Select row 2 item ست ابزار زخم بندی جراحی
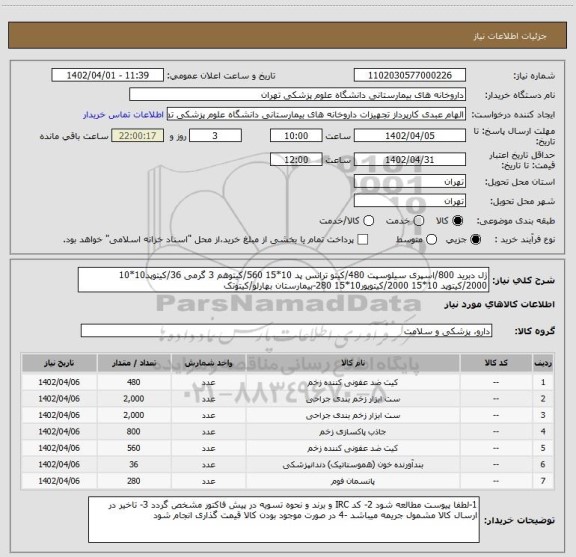 [353, 399]
